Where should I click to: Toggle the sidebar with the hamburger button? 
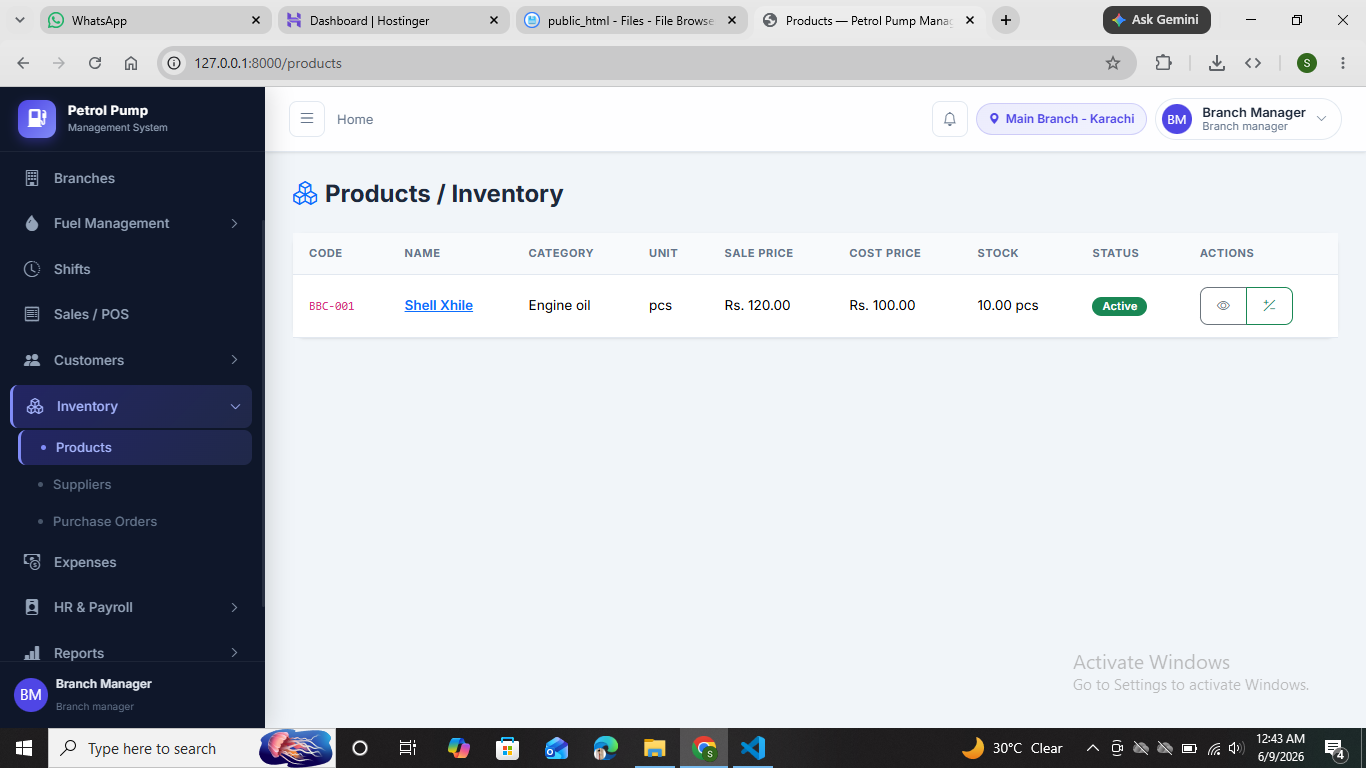pos(307,119)
